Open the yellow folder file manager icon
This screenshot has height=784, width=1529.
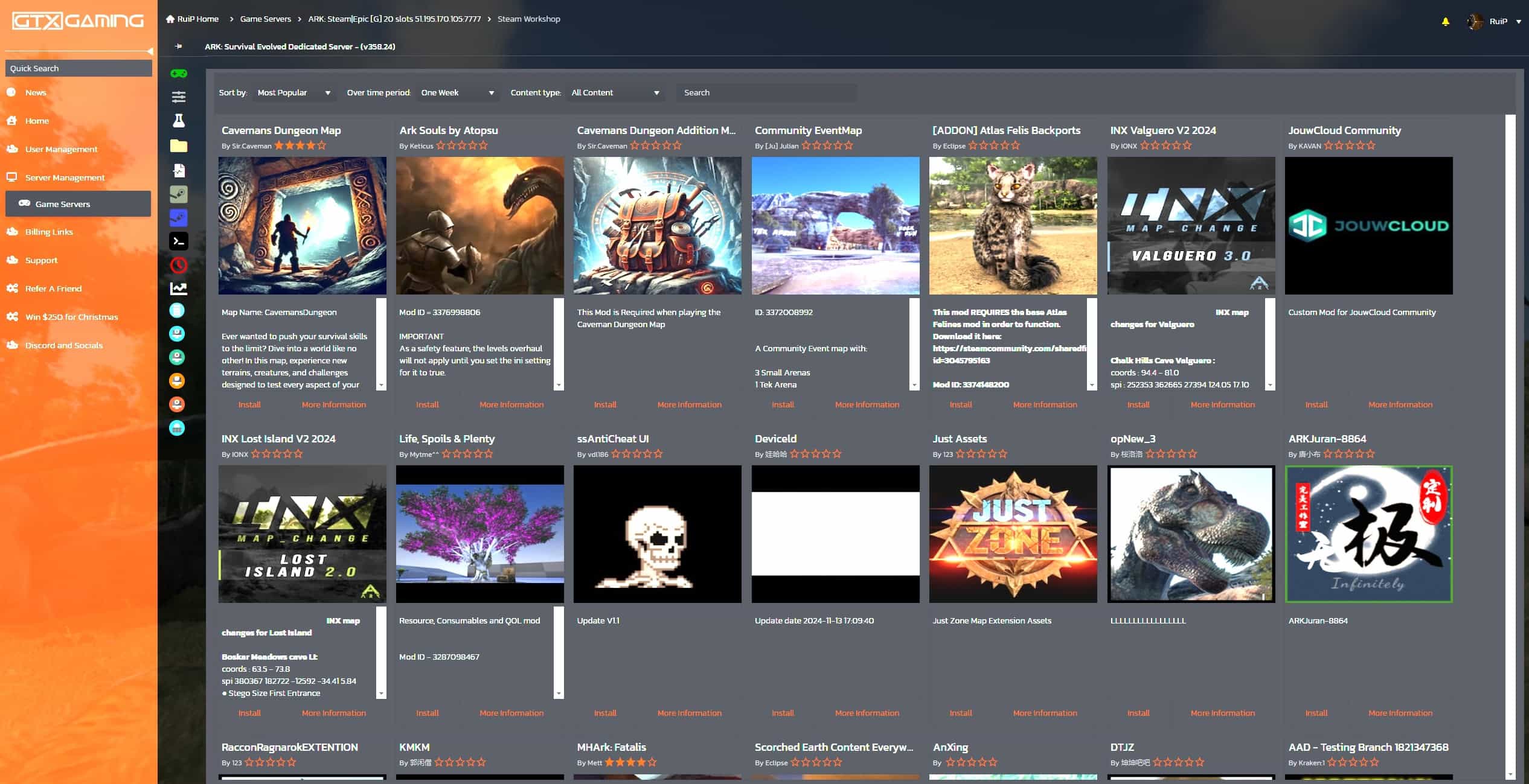click(x=179, y=145)
